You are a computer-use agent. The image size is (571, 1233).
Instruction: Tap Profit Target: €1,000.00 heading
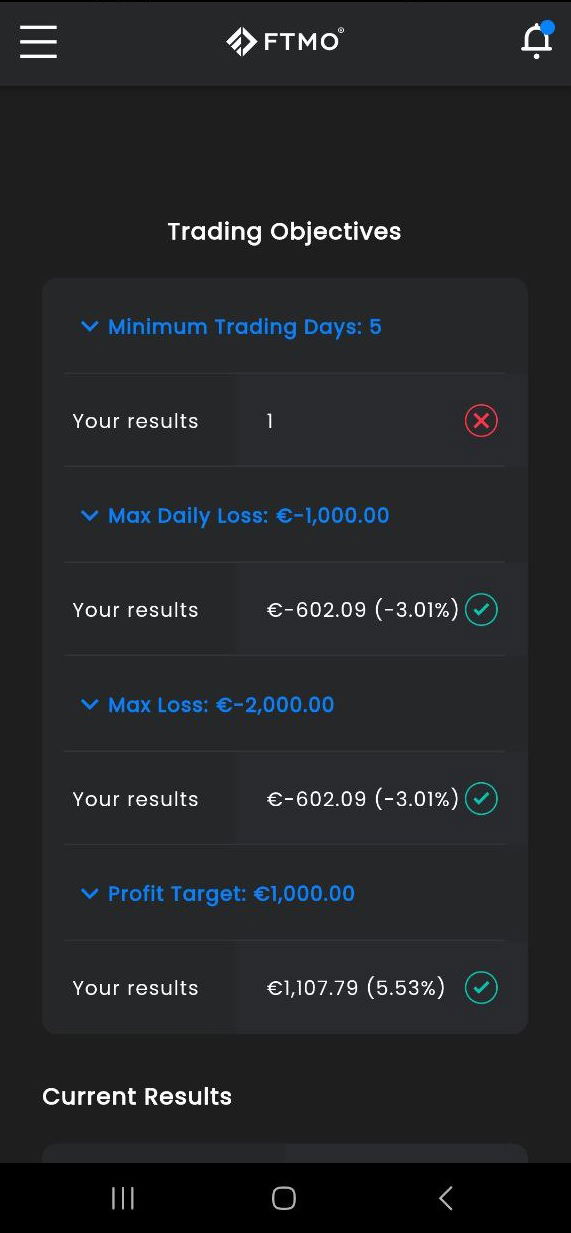click(231, 894)
